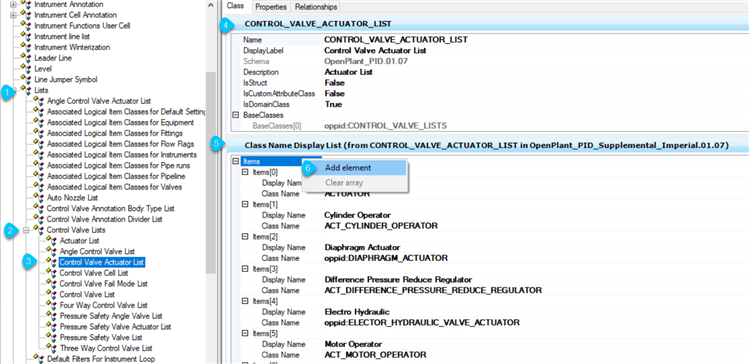Click the oppid:DIAPHRAGM_ACTUATOR class name value

click(x=386, y=258)
